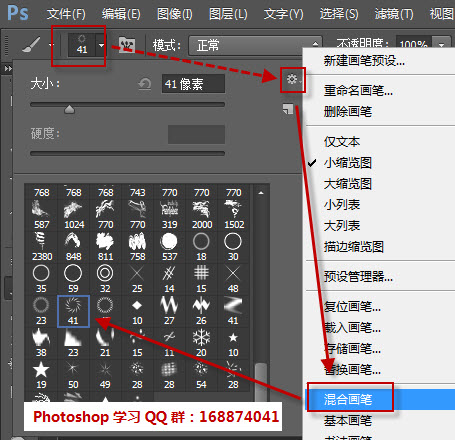455x440 pixels.
Task: Select the thin circle brush 18
Action: pyautogui.click(x=201, y=247)
